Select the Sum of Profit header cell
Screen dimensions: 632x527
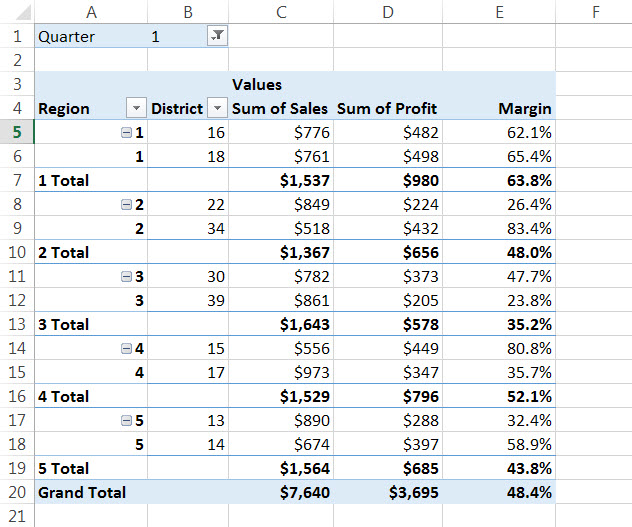point(387,108)
